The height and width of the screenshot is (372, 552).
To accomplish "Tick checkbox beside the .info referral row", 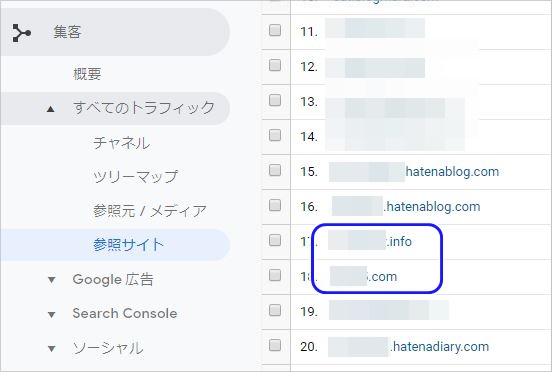I will coord(275,240).
